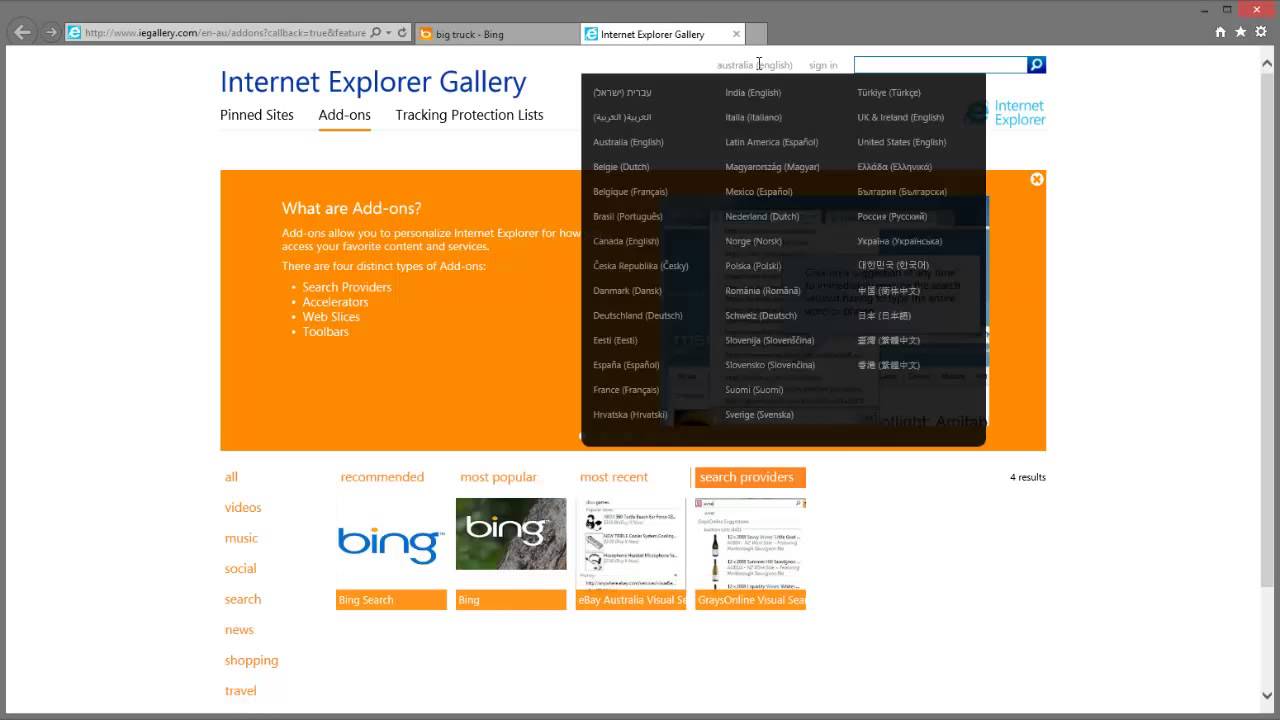Filter by the 'search' category
Viewport: 1280px width, 720px height.
click(243, 600)
